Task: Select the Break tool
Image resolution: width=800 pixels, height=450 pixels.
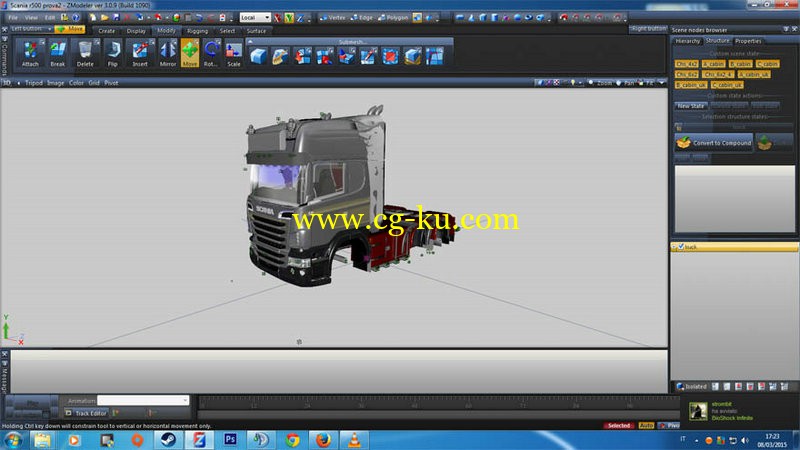Action: [x=57, y=54]
